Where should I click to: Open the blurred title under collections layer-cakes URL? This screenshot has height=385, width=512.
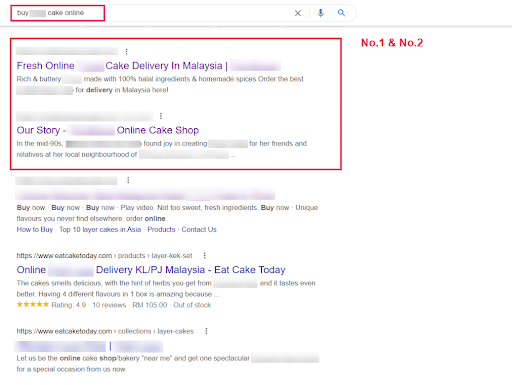89,346
